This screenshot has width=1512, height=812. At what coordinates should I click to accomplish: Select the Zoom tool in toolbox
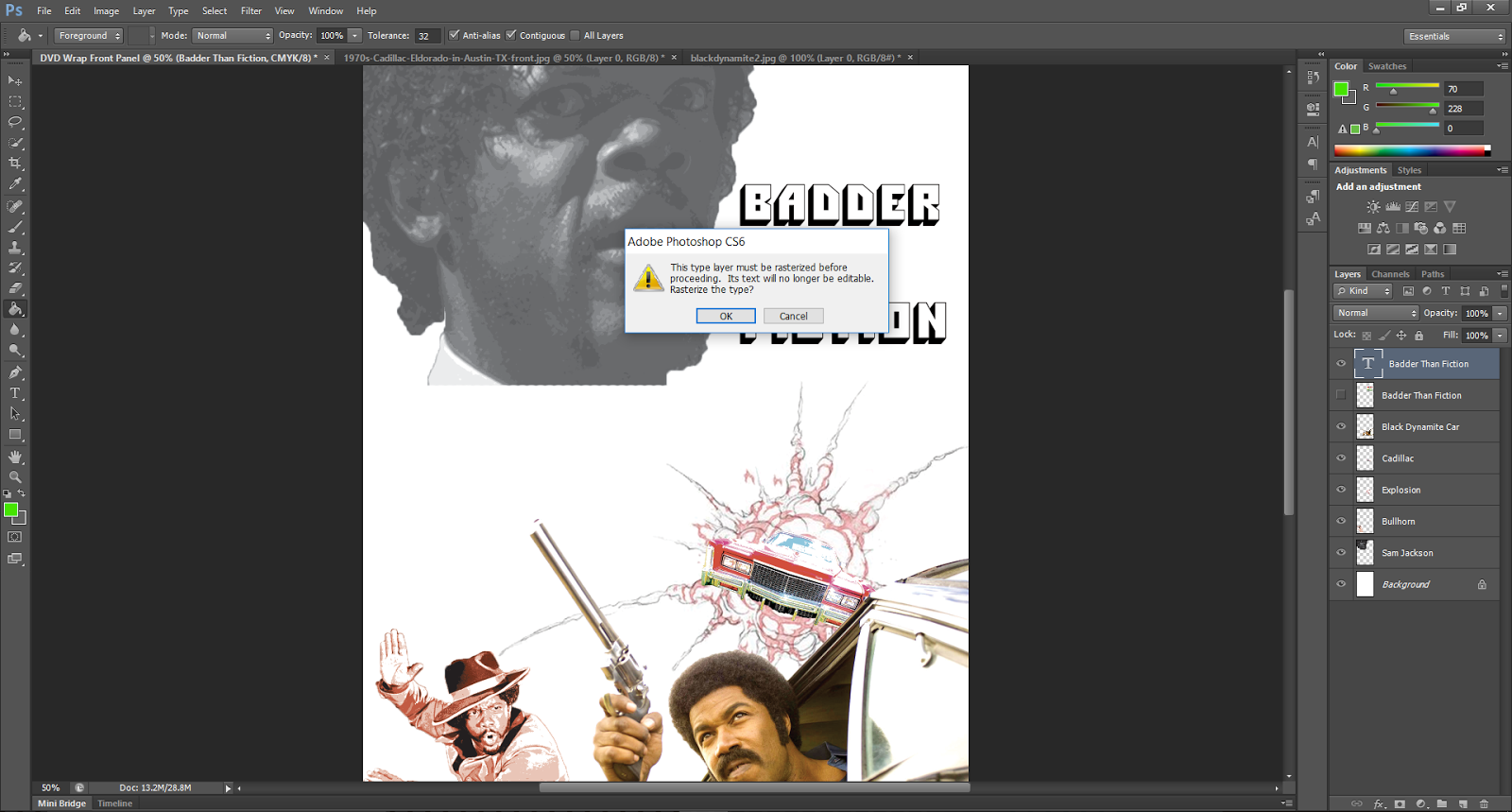click(x=15, y=477)
